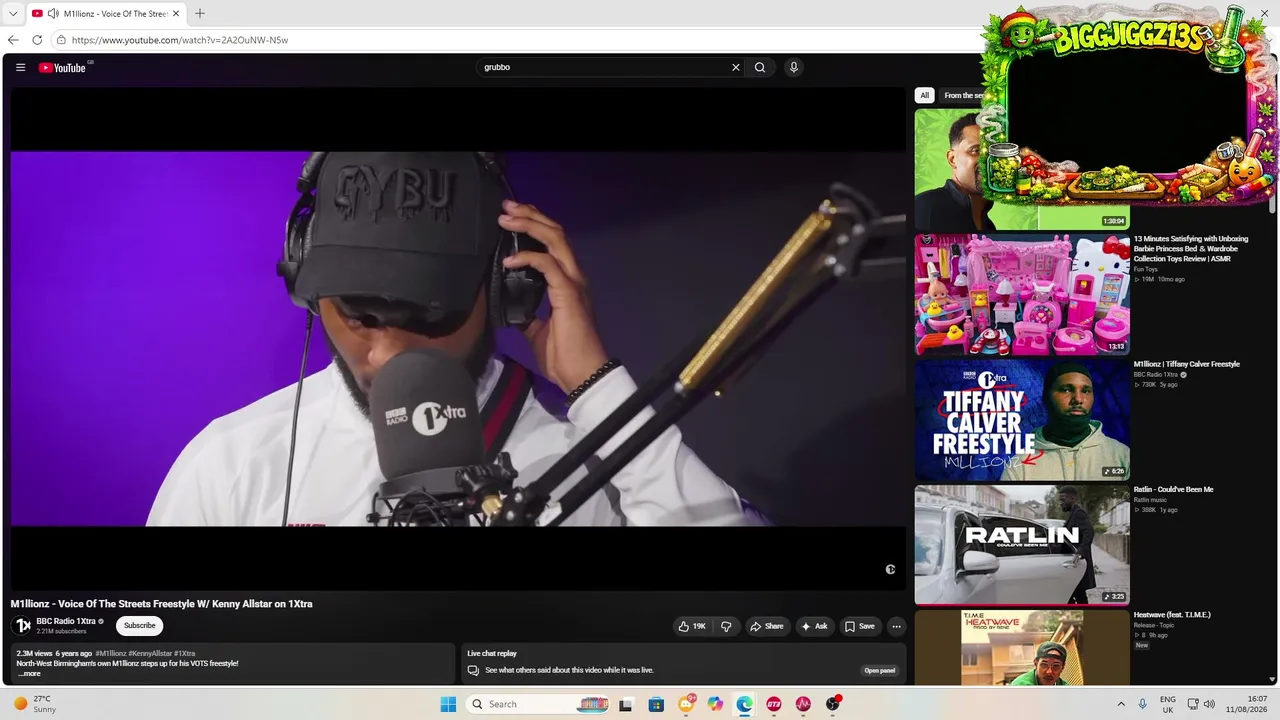Go back to the previous browser page

click(x=13, y=40)
